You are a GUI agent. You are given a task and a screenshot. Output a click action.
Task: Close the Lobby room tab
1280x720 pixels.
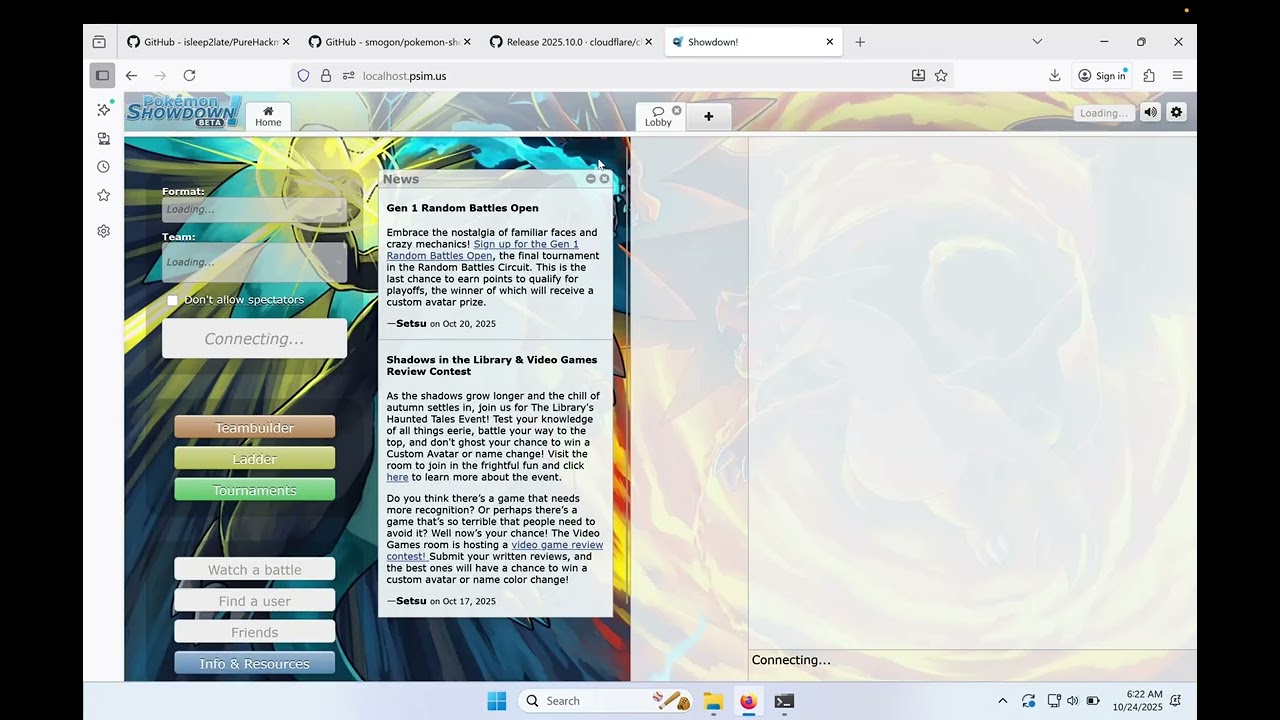point(677,110)
